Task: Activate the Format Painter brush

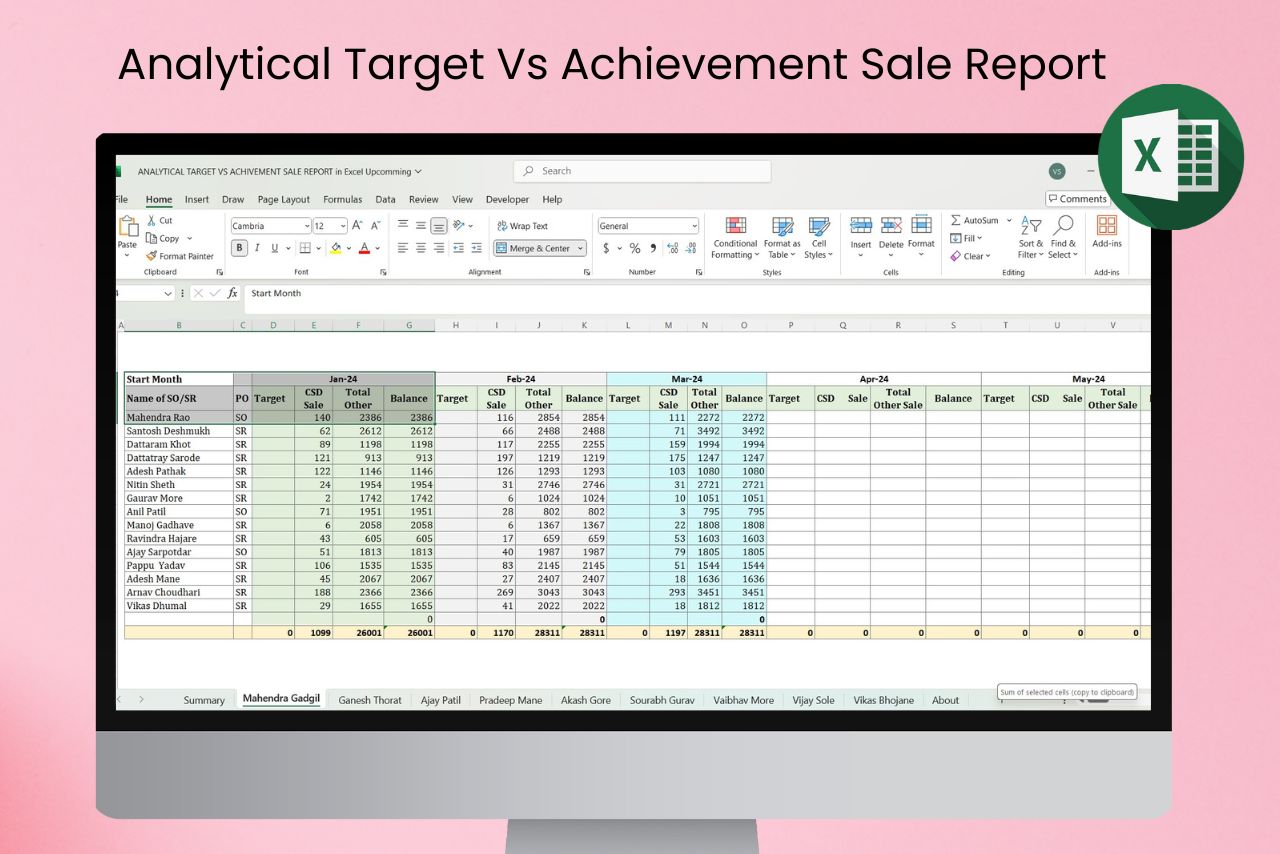Action: tap(152, 256)
